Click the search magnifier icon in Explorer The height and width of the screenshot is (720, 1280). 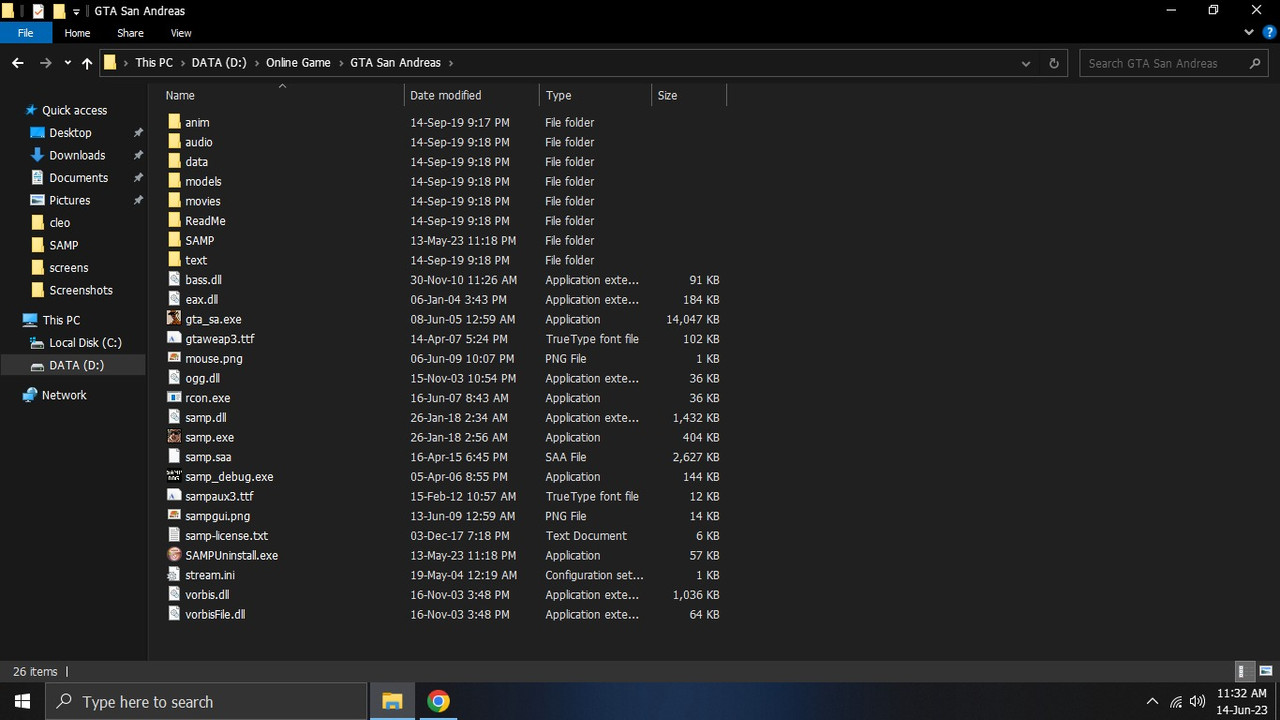1256,63
